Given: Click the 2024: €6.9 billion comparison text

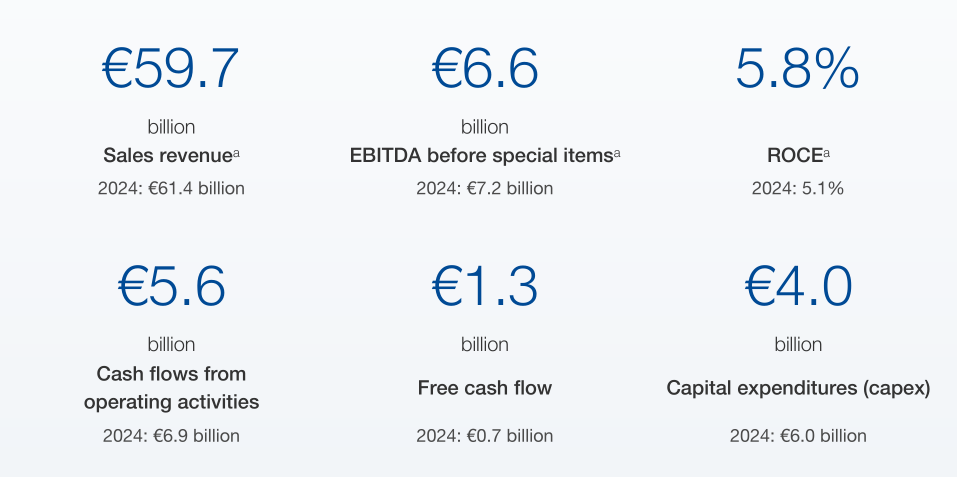Looking at the screenshot, I should [x=171, y=436].
